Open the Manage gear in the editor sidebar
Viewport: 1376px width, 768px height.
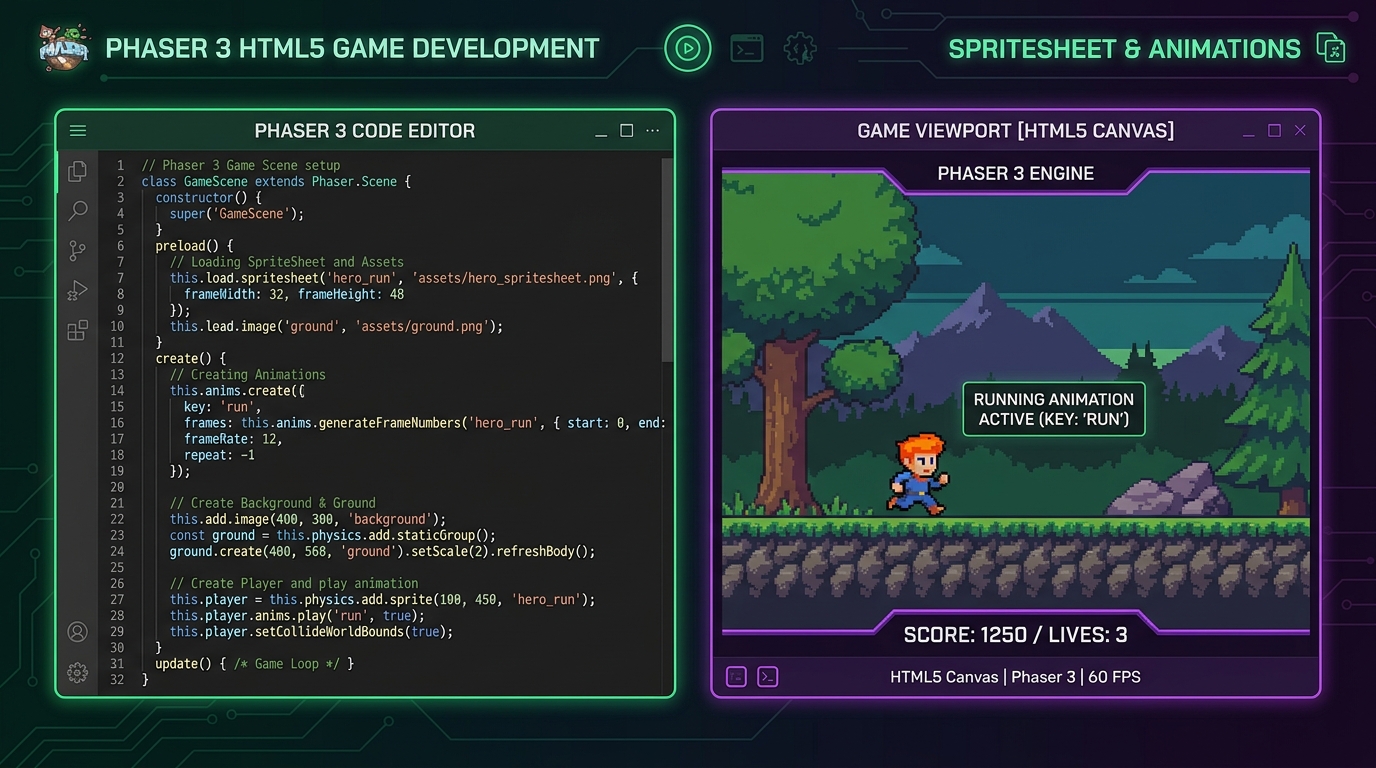[77, 672]
